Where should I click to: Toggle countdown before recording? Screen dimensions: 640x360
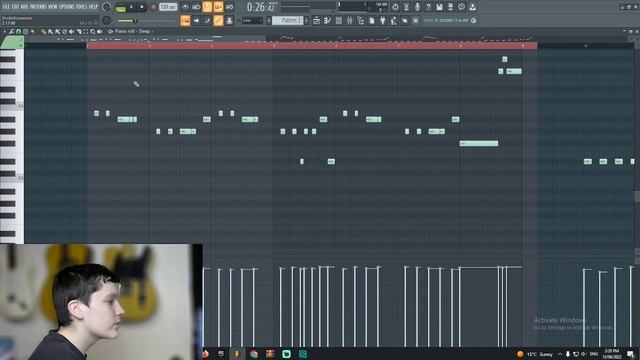point(207,7)
